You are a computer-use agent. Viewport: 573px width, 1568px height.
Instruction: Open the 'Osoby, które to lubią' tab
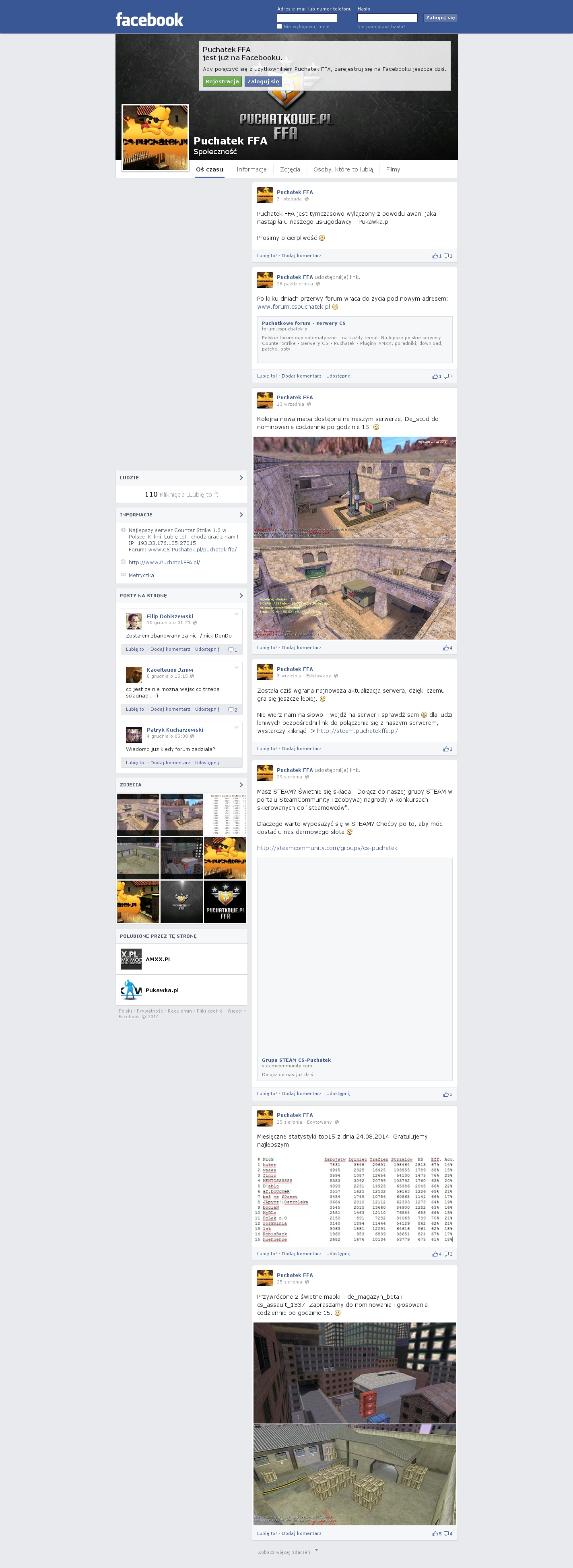(343, 170)
